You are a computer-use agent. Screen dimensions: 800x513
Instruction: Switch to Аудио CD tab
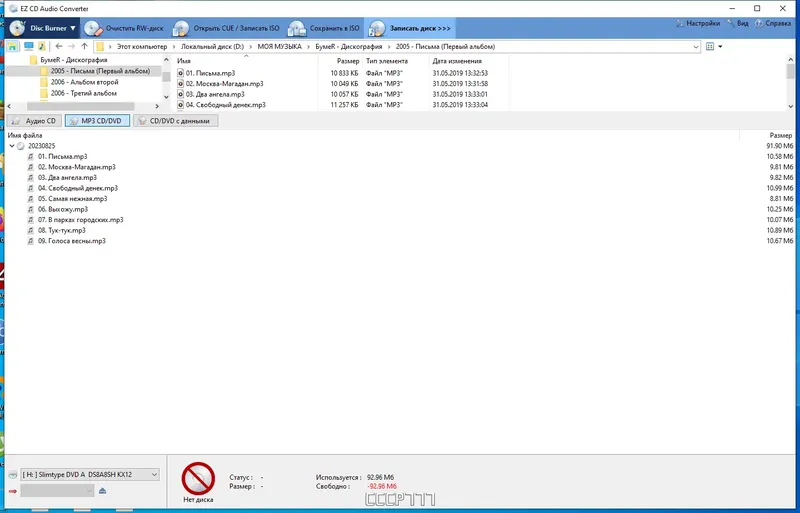pos(35,121)
